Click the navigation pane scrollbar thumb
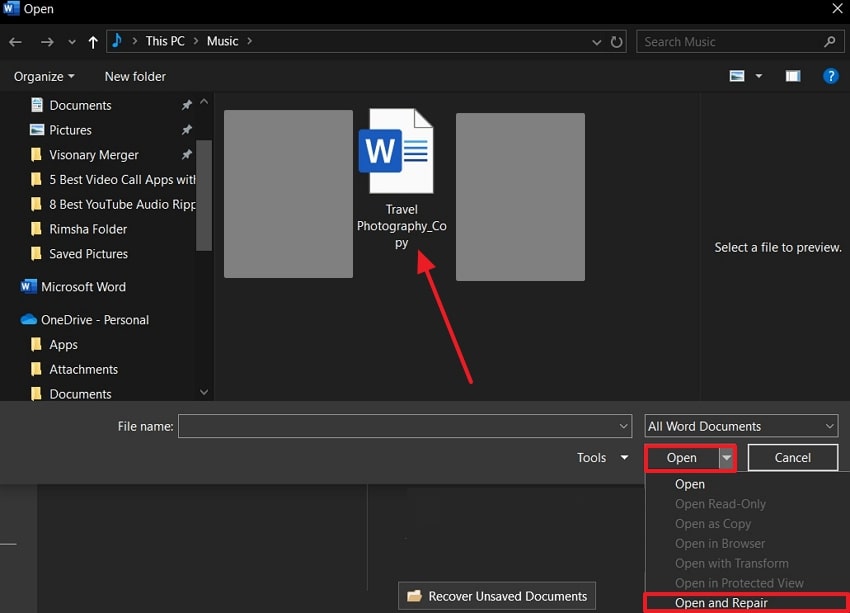850x613 pixels. (x=204, y=195)
